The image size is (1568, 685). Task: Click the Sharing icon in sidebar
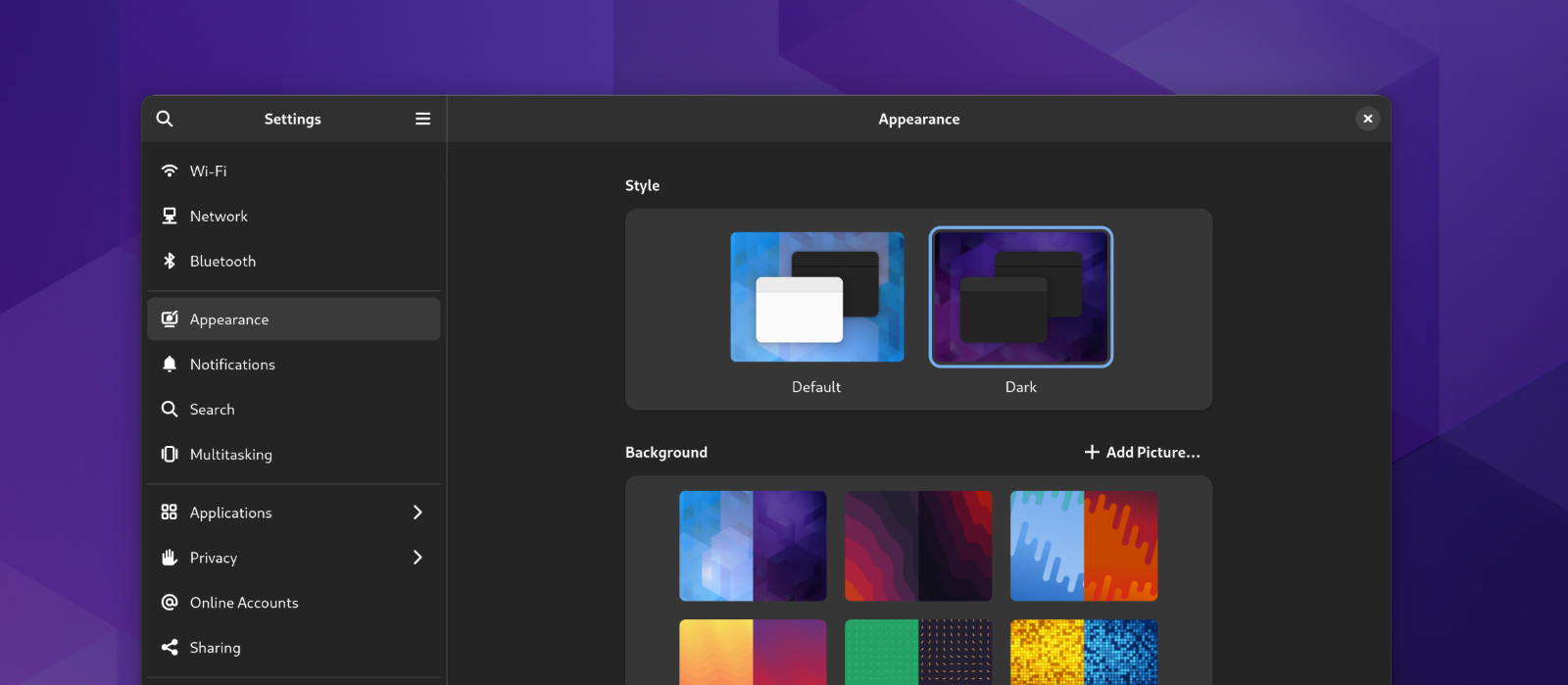coord(170,647)
